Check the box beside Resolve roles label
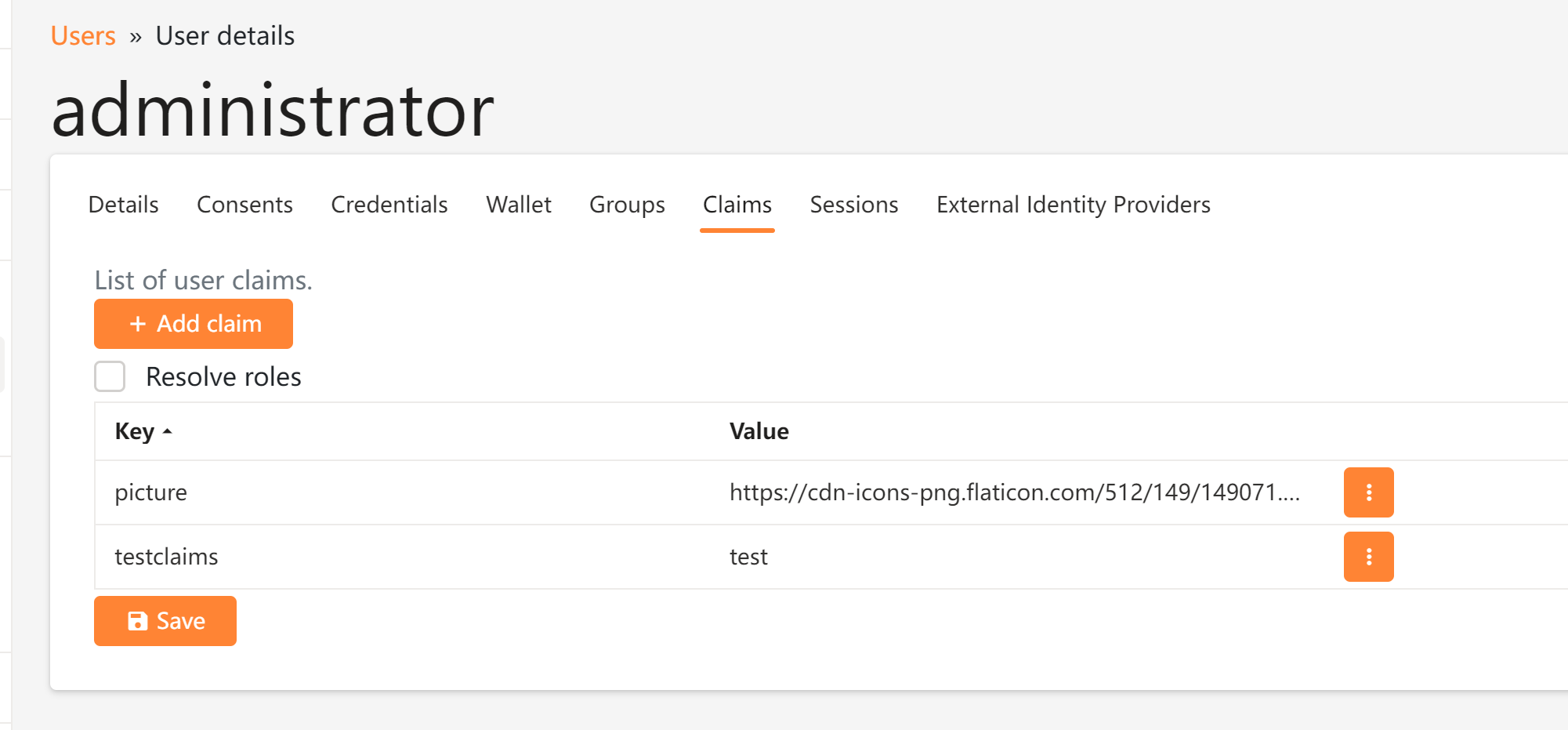Viewport: 1568px width, 730px height. click(x=110, y=376)
